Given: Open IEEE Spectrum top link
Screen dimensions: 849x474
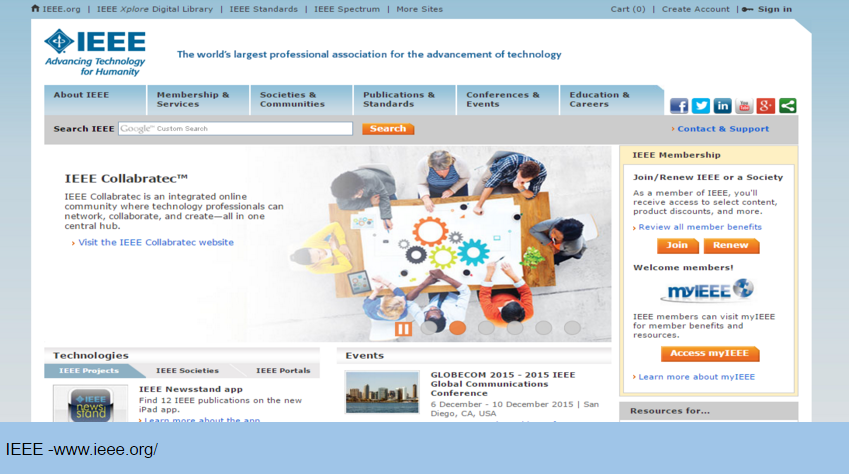Looking at the screenshot, I should (347, 9).
